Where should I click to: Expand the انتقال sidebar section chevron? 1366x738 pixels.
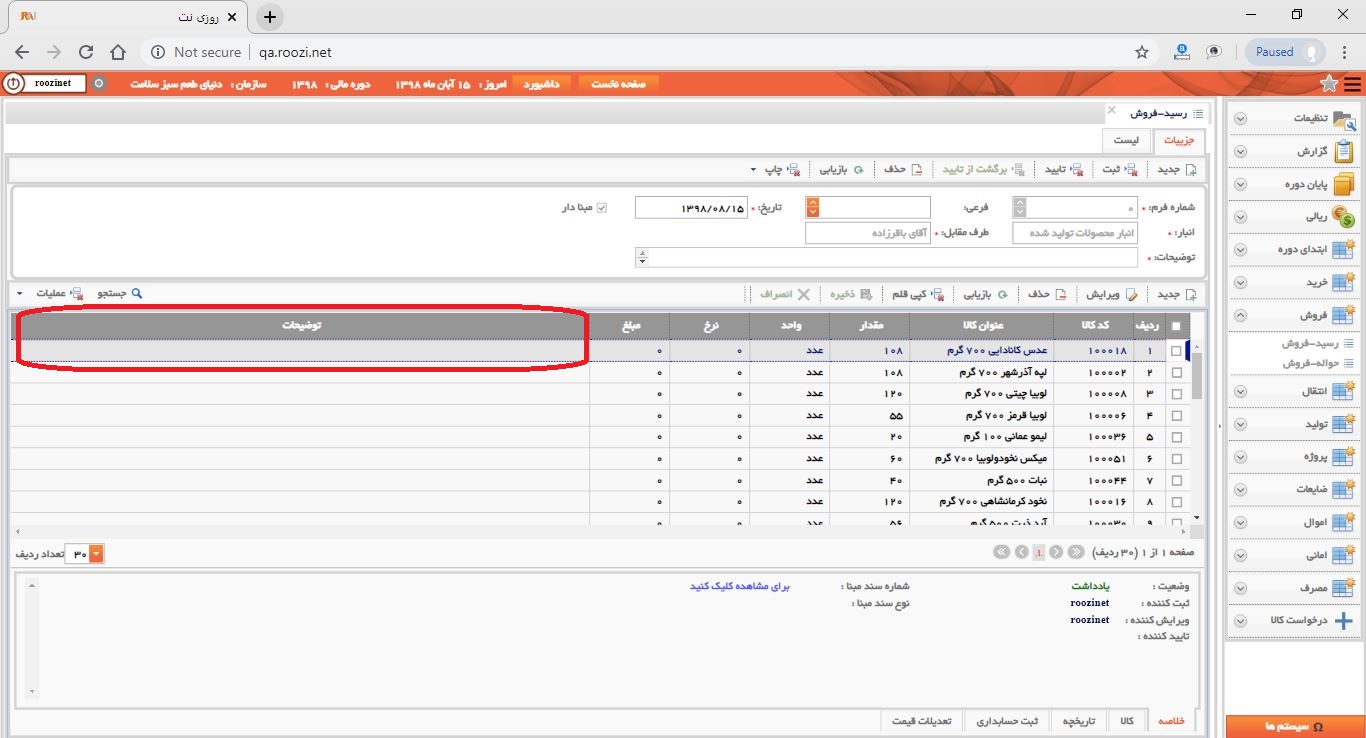(x=1240, y=392)
